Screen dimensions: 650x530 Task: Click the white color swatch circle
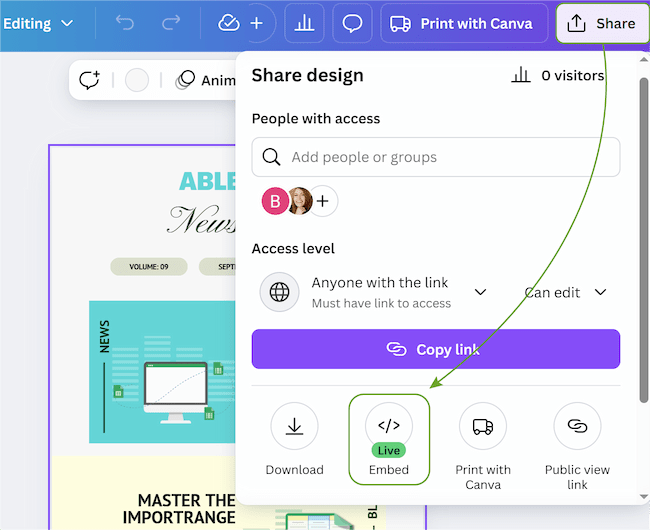click(137, 80)
